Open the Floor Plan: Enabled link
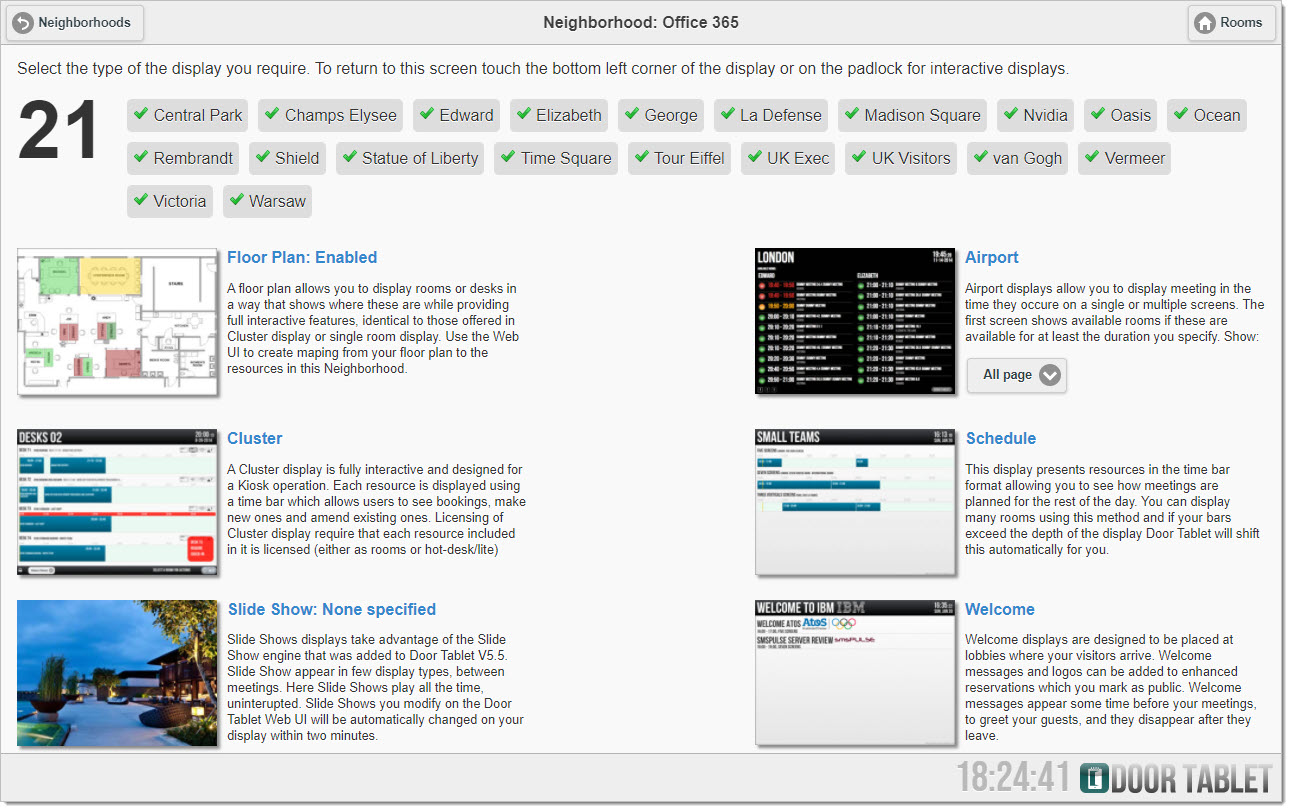This screenshot has height=810, width=1290. (x=302, y=257)
